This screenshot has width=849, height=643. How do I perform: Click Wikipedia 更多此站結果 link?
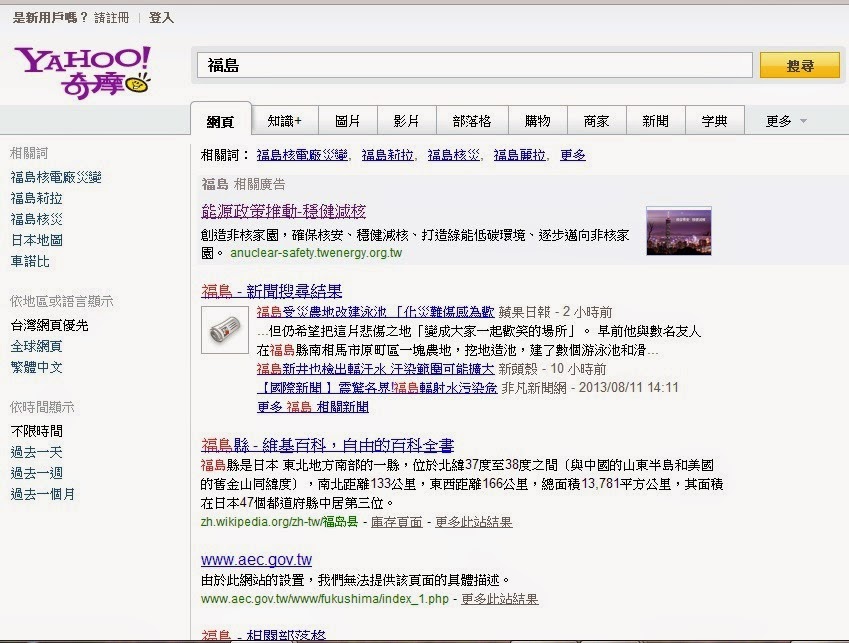pos(474,522)
